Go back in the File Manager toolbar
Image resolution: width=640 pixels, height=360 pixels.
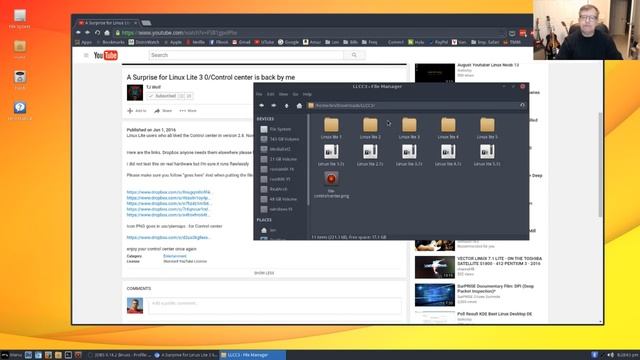(261, 105)
